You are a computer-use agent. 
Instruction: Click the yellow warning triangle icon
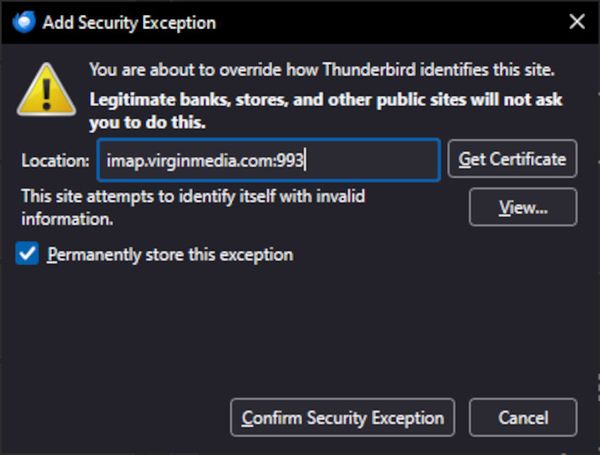(x=42, y=88)
